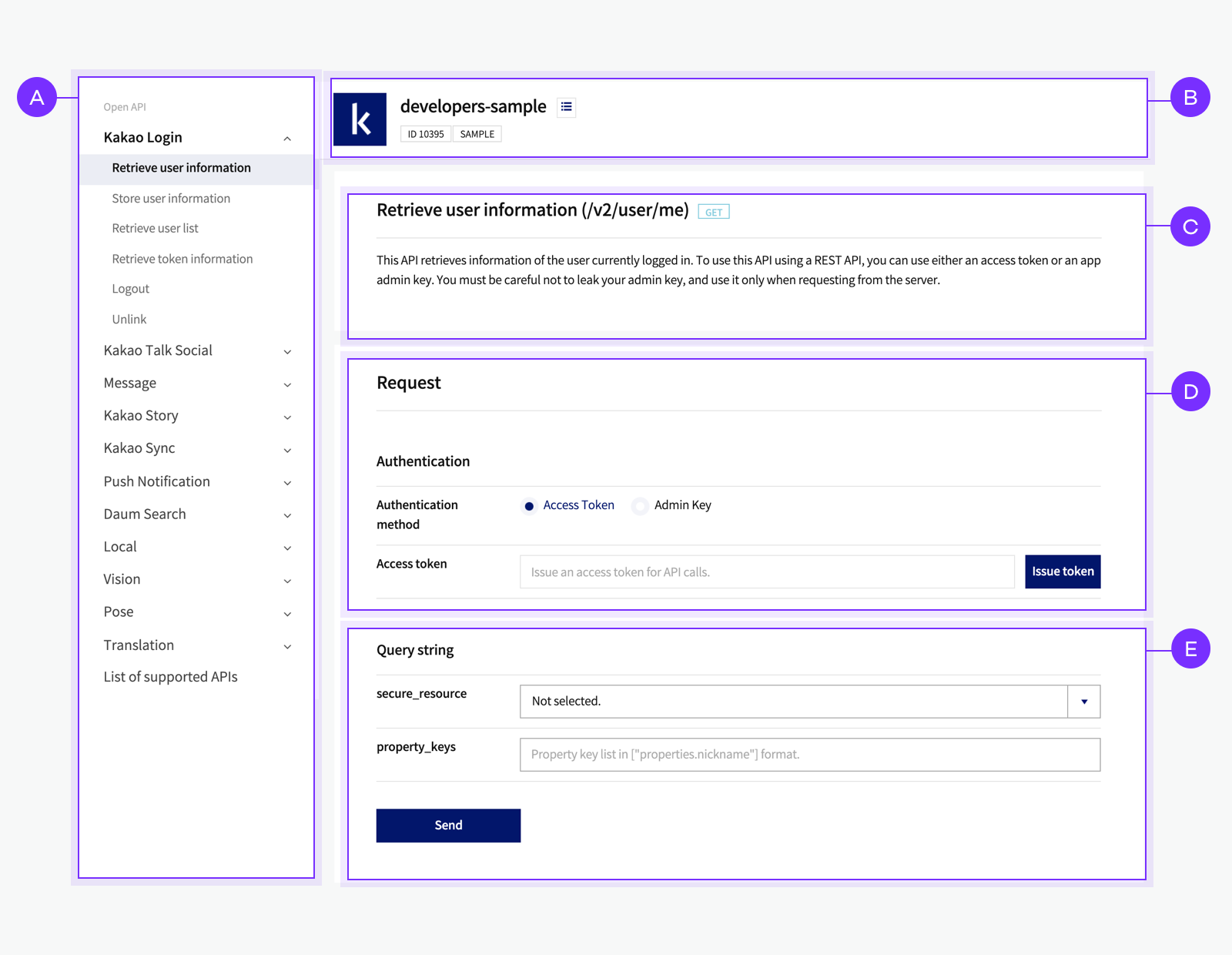1232x955 pixels.
Task: Click the Kakao Talk Social label
Action: [158, 350]
